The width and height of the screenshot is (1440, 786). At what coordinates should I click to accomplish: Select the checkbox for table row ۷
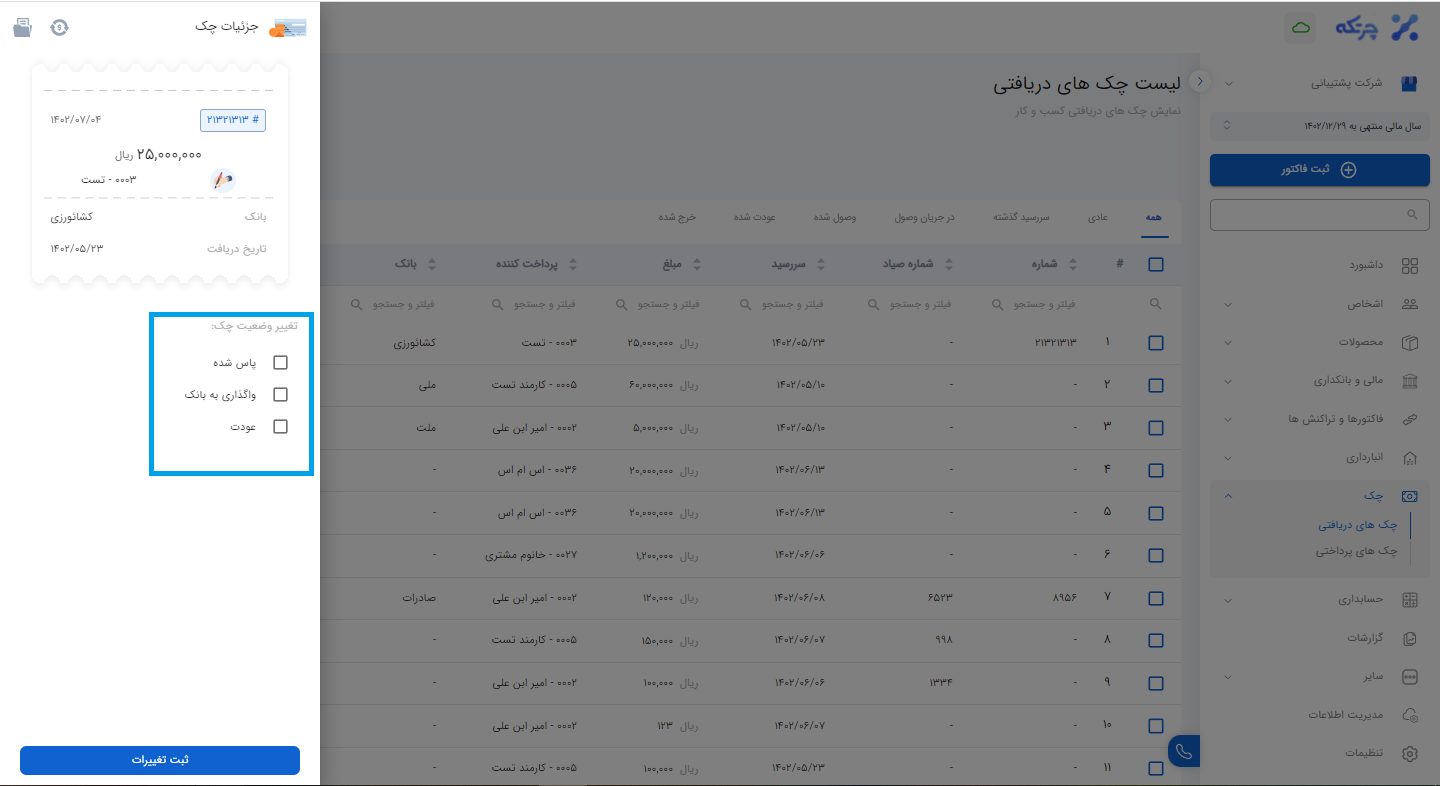(1156, 599)
